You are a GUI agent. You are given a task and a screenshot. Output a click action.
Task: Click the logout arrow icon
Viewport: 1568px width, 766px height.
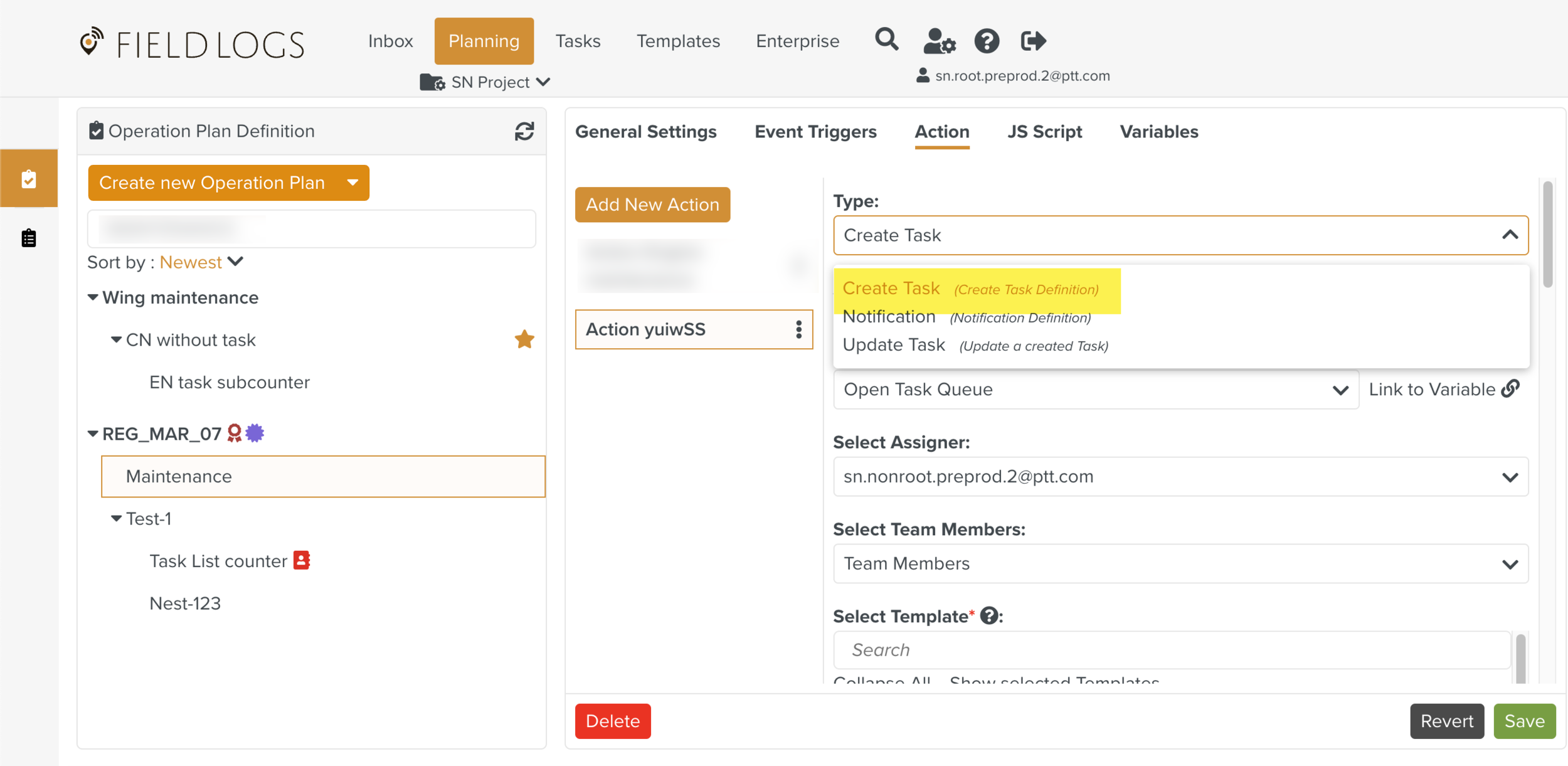tap(1033, 41)
